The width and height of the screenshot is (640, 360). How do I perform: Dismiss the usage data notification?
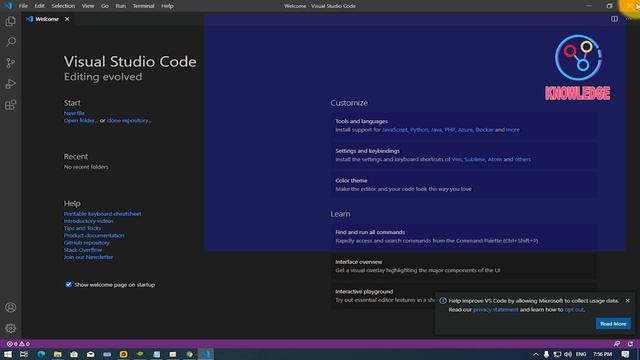pyautogui.click(x=627, y=301)
